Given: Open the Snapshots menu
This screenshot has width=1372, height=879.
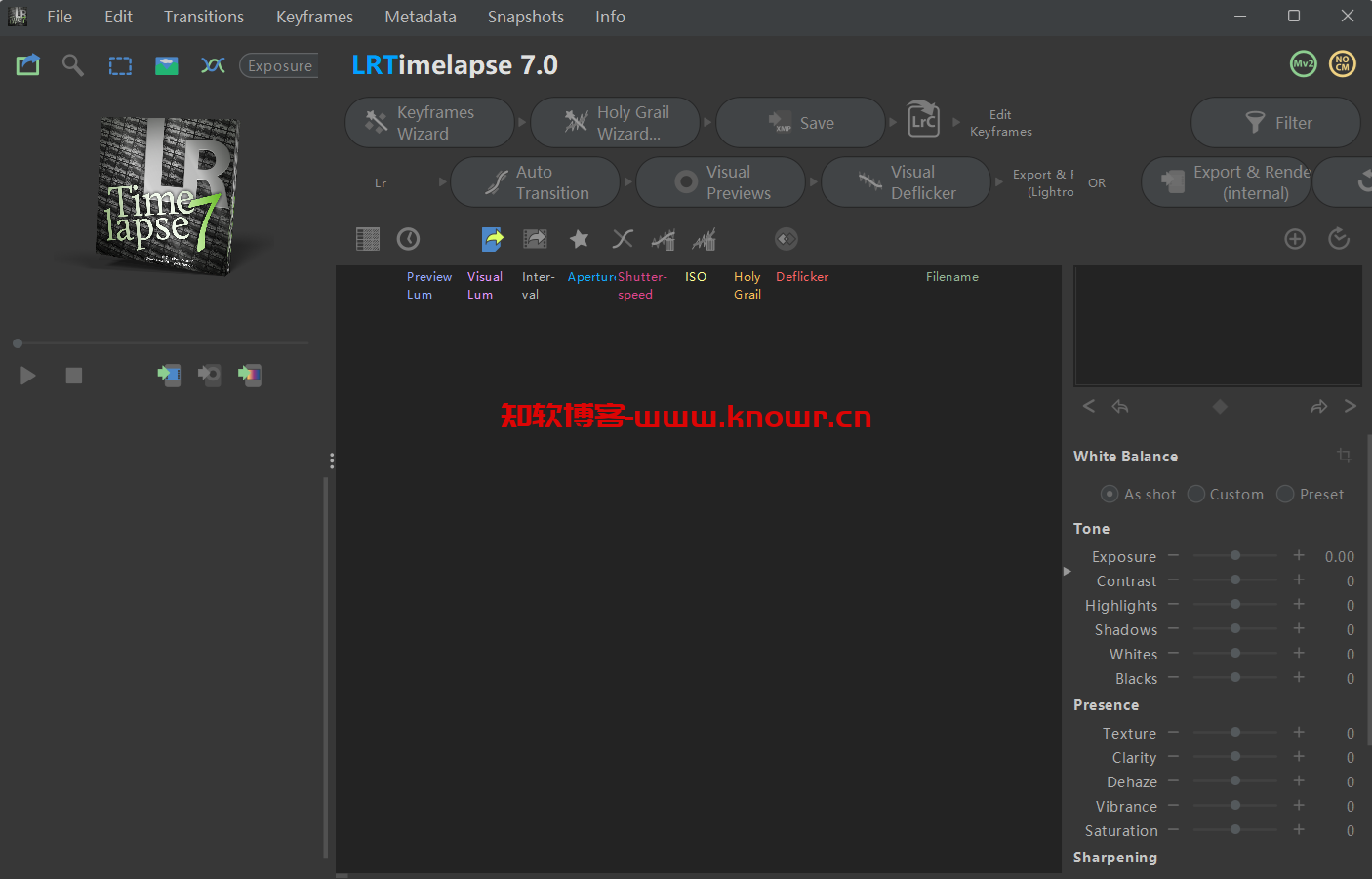Looking at the screenshot, I should (526, 17).
